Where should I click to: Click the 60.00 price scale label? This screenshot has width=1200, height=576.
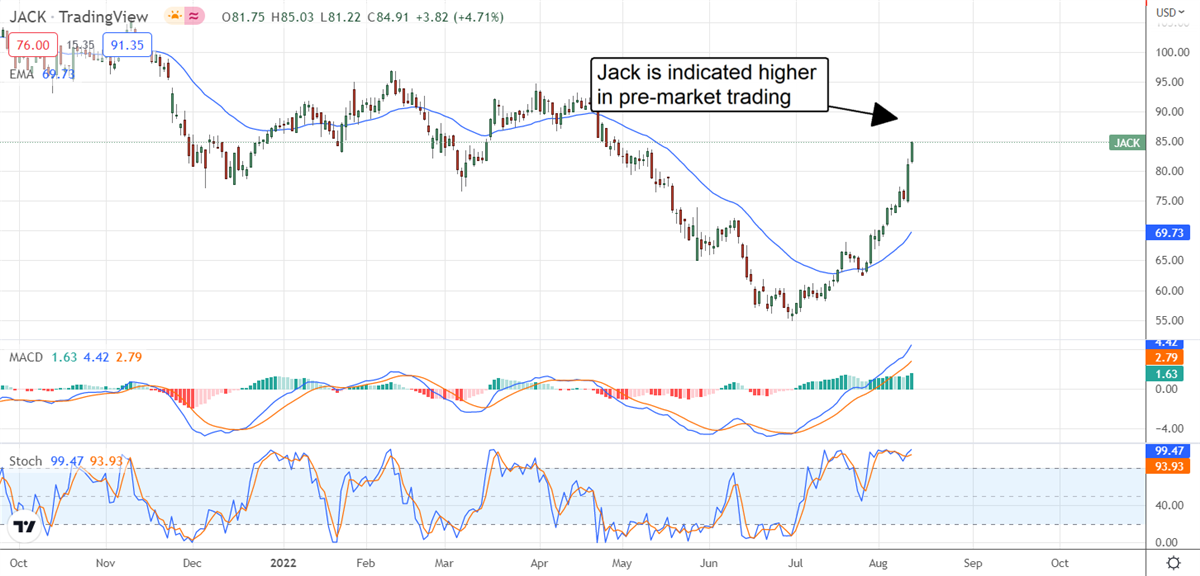pyautogui.click(x=1168, y=291)
